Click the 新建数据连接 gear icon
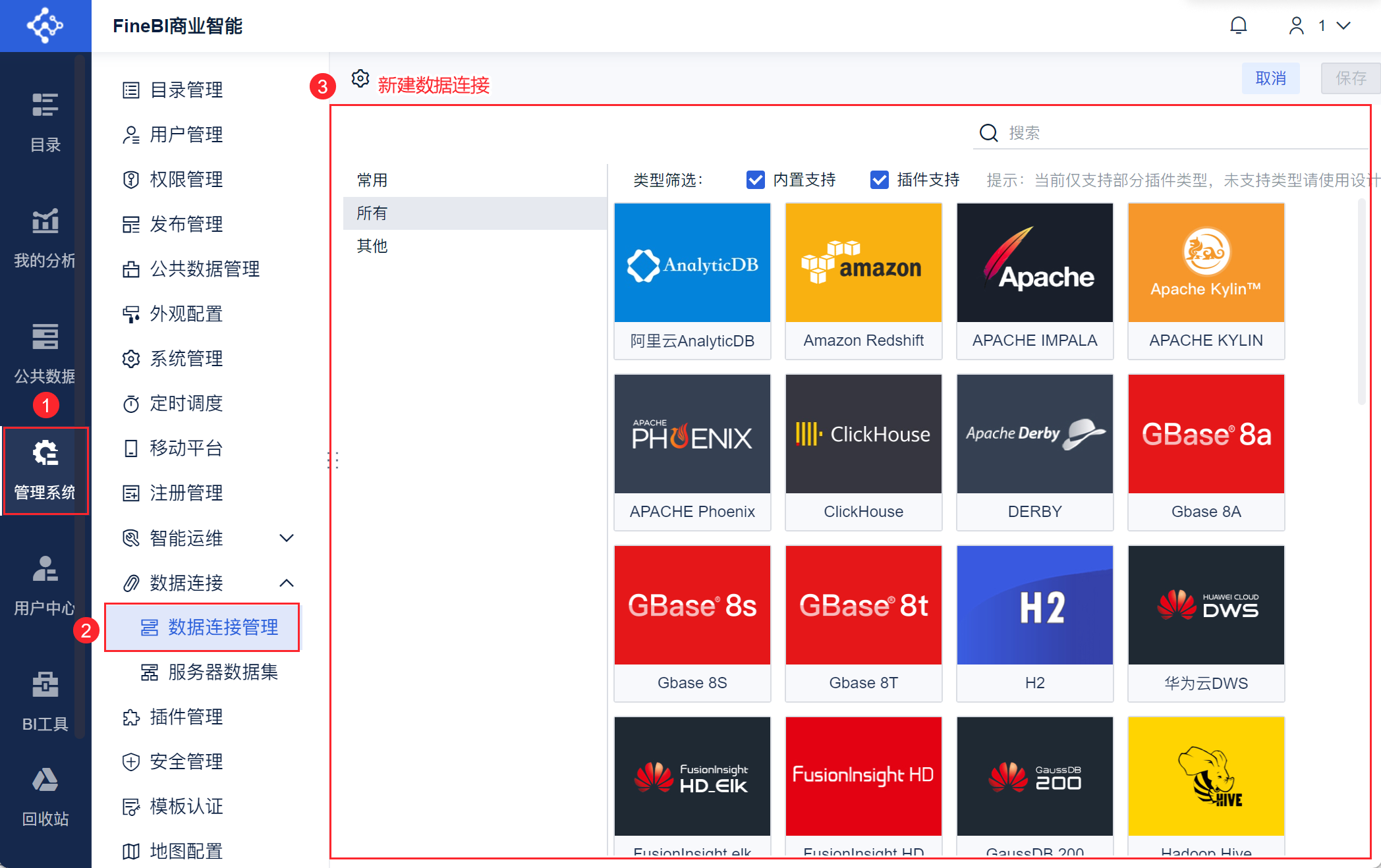This screenshot has width=1381, height=868. pos(360,78)
